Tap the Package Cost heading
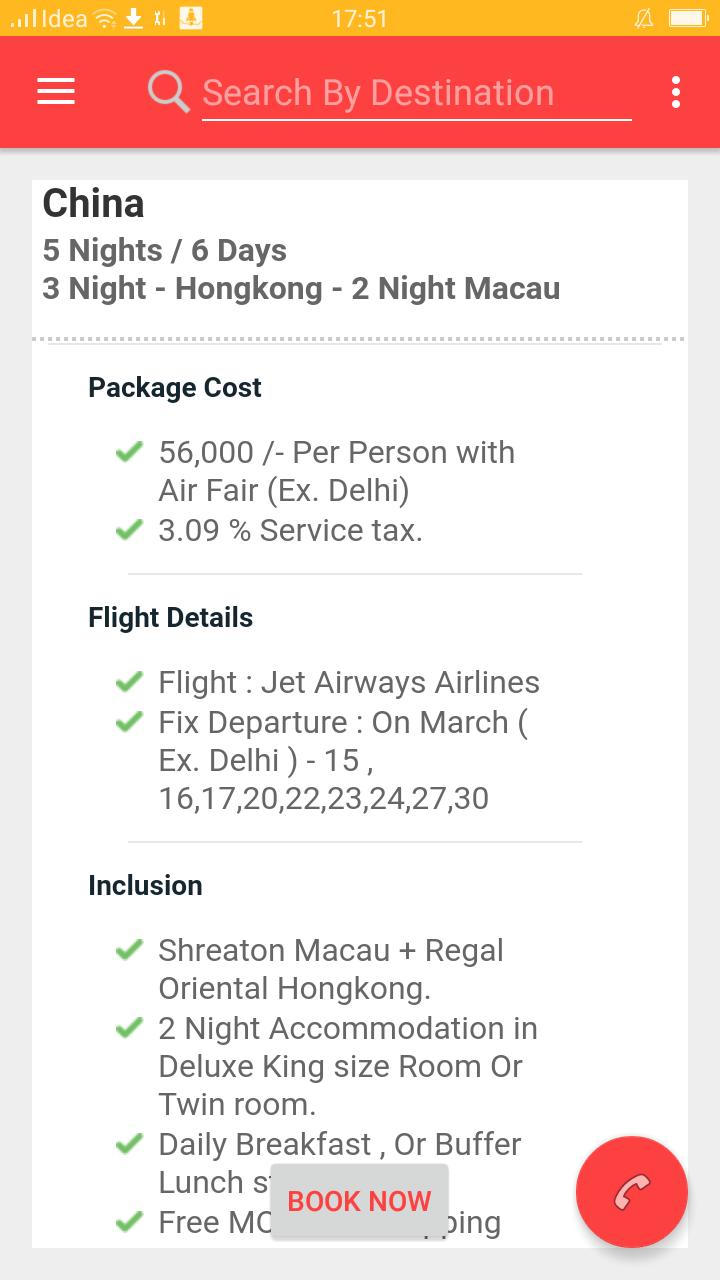The image size is (720, 1280). pos(175,388)
